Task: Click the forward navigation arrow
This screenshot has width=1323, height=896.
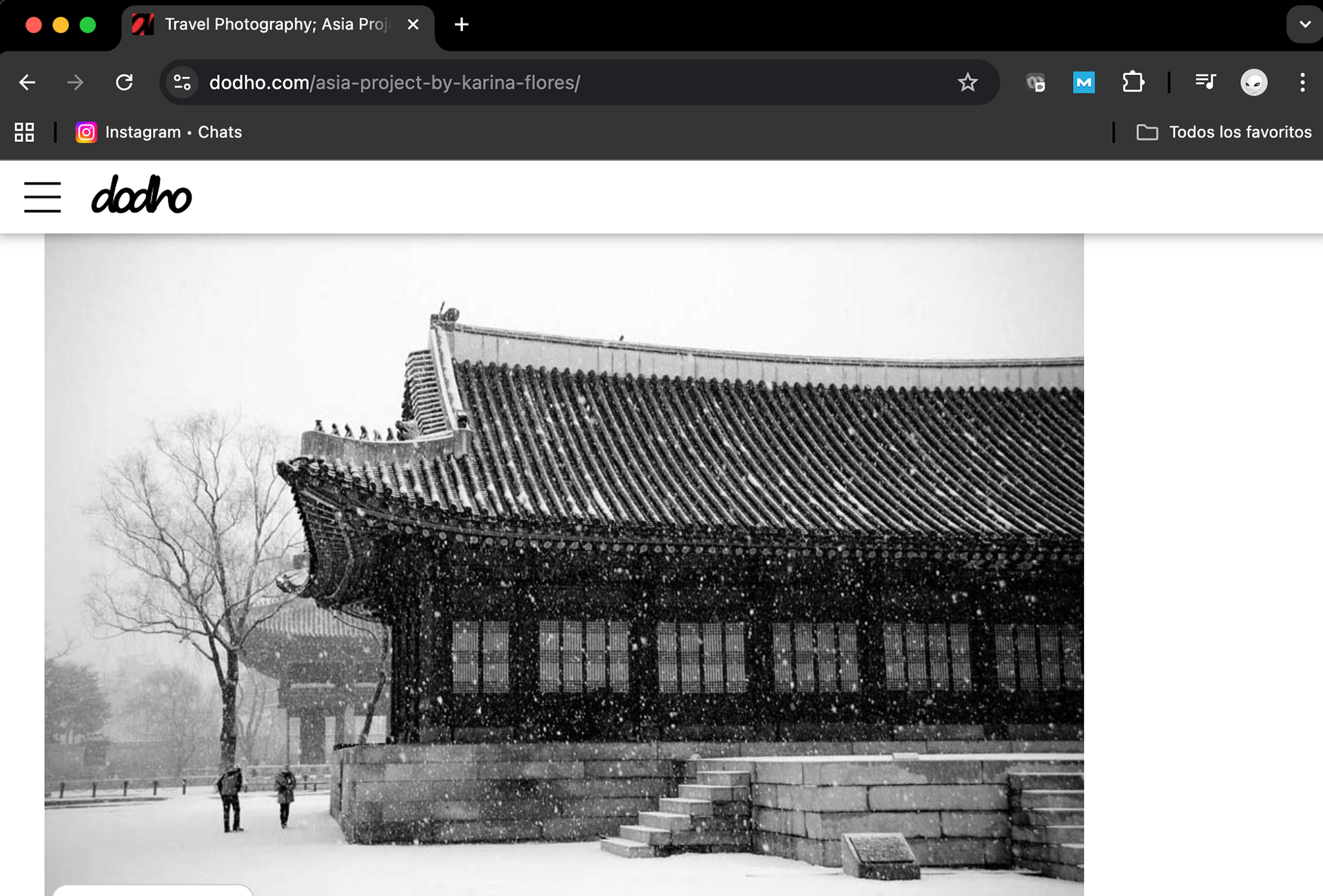Action: pos(75,83)
